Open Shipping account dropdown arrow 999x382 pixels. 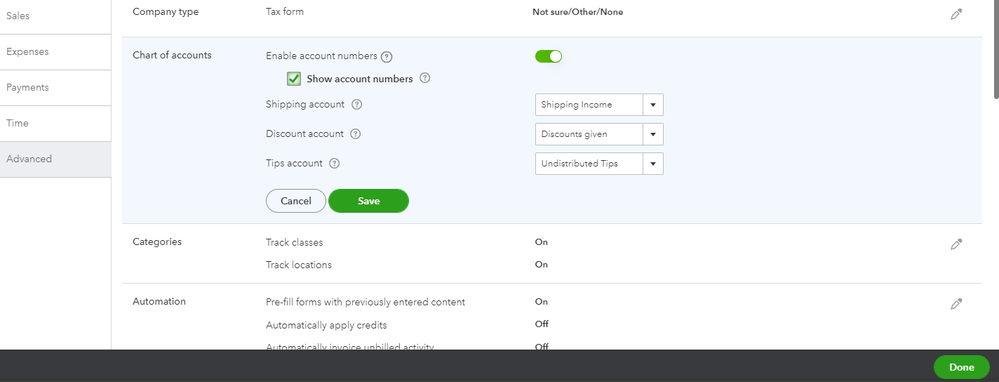[653, 104]
